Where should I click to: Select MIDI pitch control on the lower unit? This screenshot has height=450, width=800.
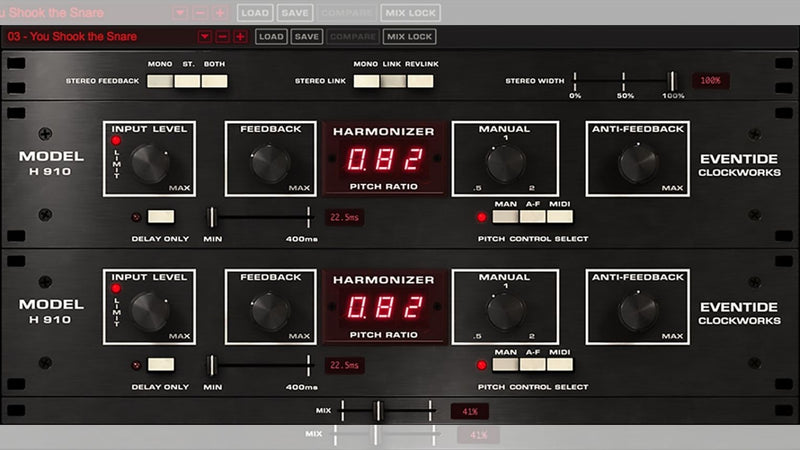(560, 365)
